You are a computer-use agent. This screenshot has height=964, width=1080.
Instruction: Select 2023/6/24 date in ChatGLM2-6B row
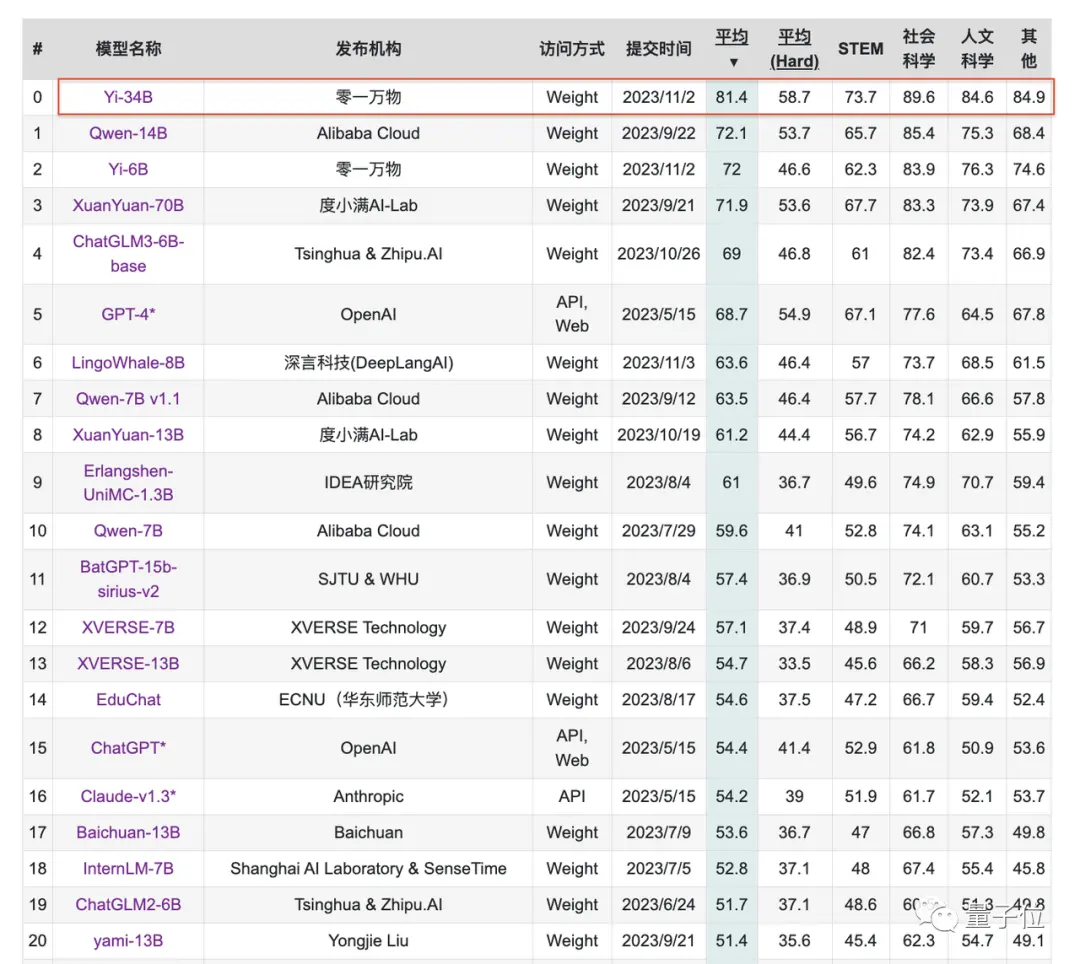tap(658, 904)
